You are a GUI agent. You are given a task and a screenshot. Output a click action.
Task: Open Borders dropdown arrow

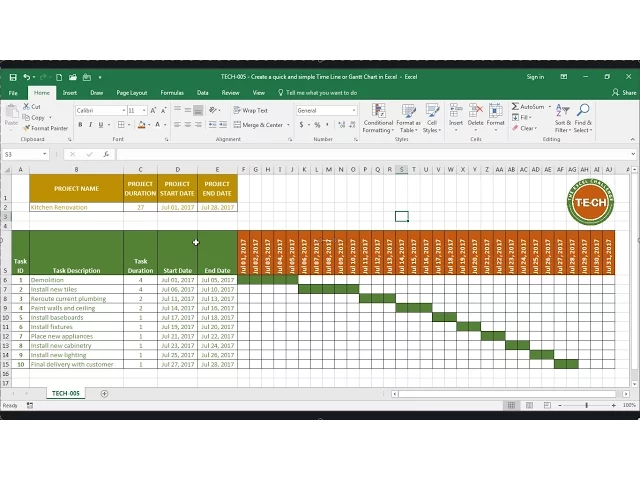click(129, 125)
